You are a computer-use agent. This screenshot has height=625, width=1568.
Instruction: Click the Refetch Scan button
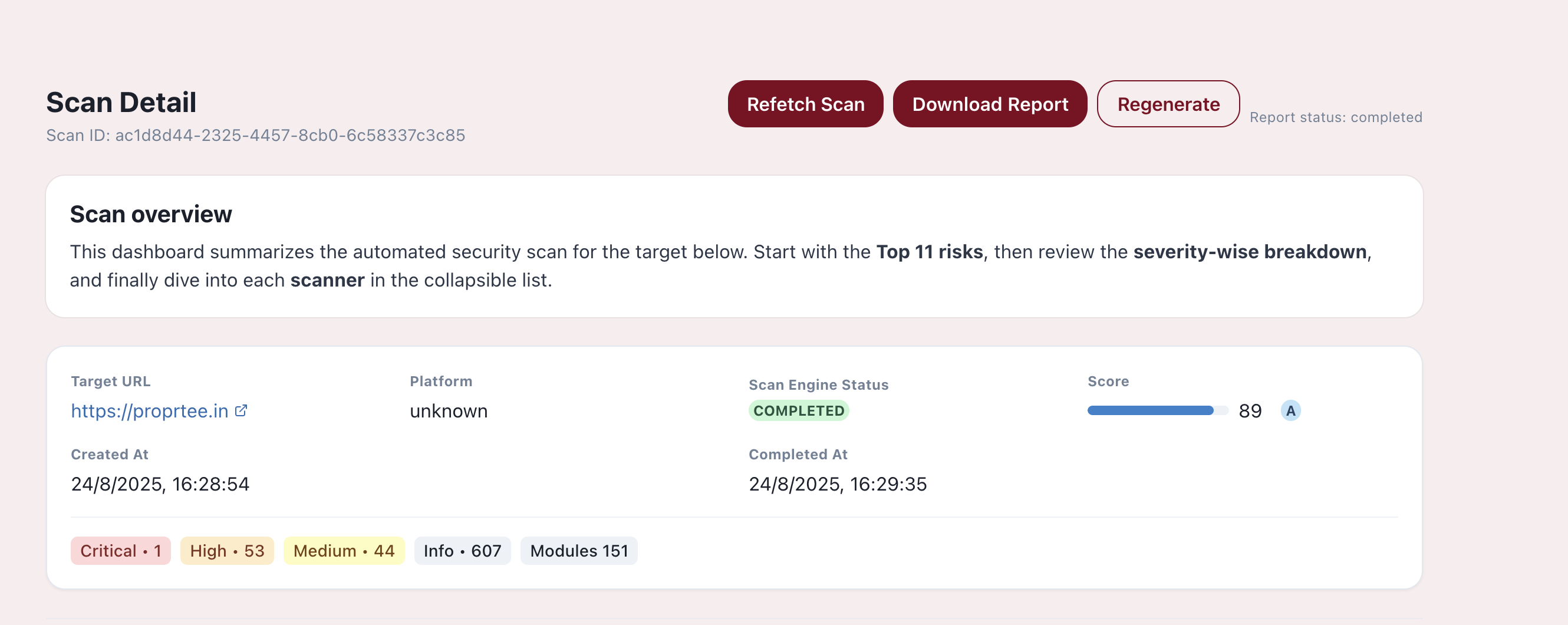805,104
